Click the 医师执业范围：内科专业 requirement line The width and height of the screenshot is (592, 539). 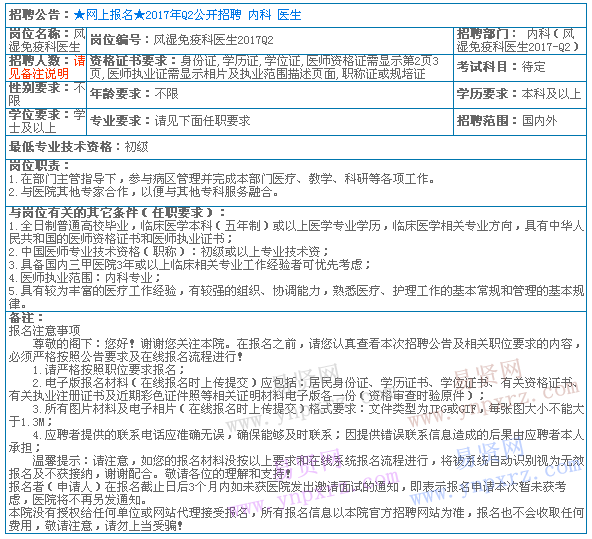point(85,278)
